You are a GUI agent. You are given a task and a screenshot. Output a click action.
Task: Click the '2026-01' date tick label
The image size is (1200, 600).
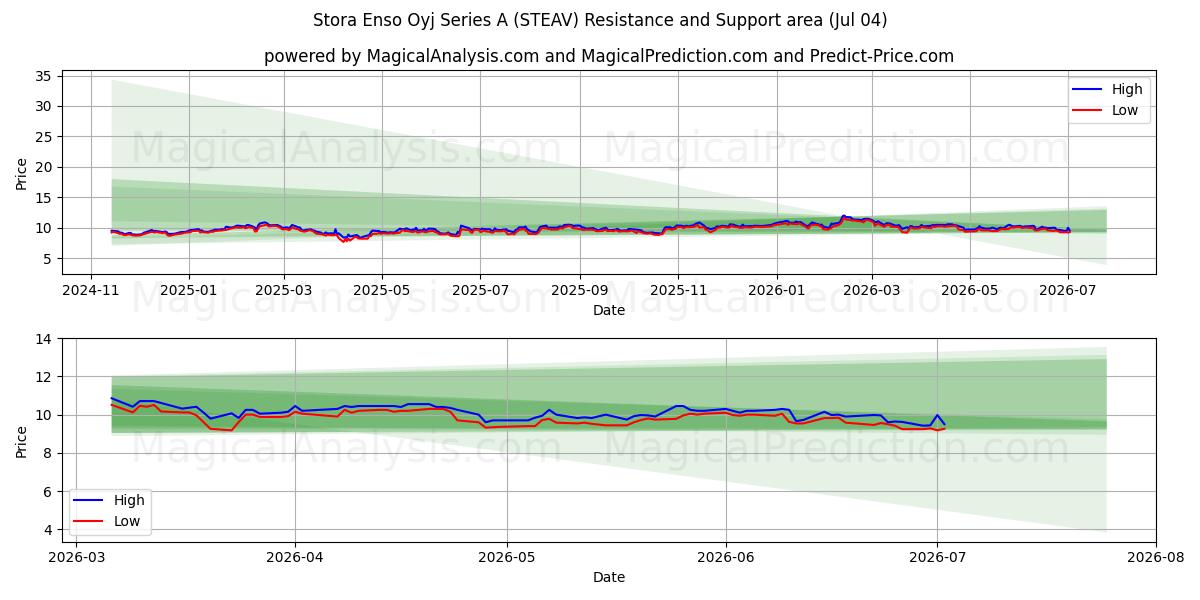[776, 291]
